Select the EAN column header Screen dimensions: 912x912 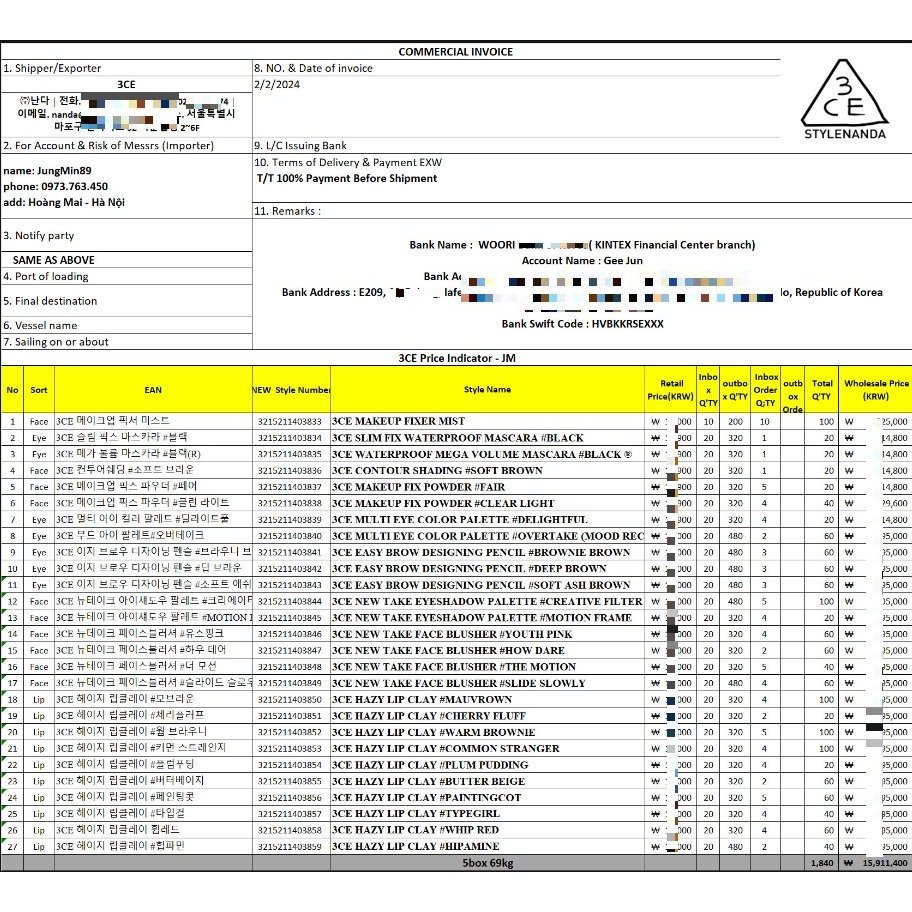click(153, 390)
